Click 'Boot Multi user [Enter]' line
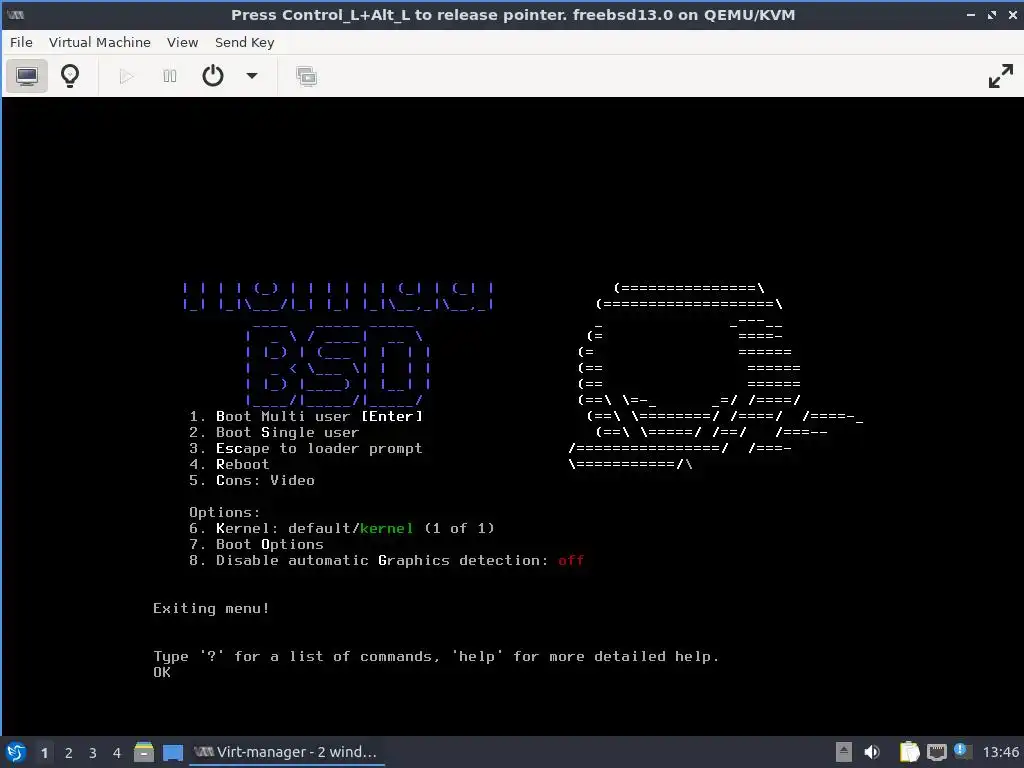This screenshot has height=768, width=1024. [306, 416]
